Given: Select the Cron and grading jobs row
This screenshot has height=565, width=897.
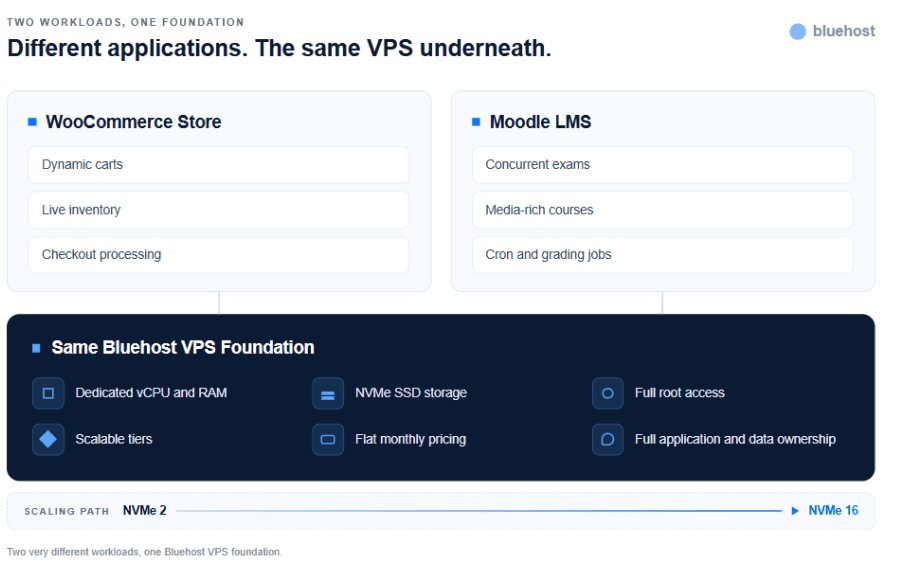Looking at the screenshot, I should pyautogui.click(x=662, y=254).
